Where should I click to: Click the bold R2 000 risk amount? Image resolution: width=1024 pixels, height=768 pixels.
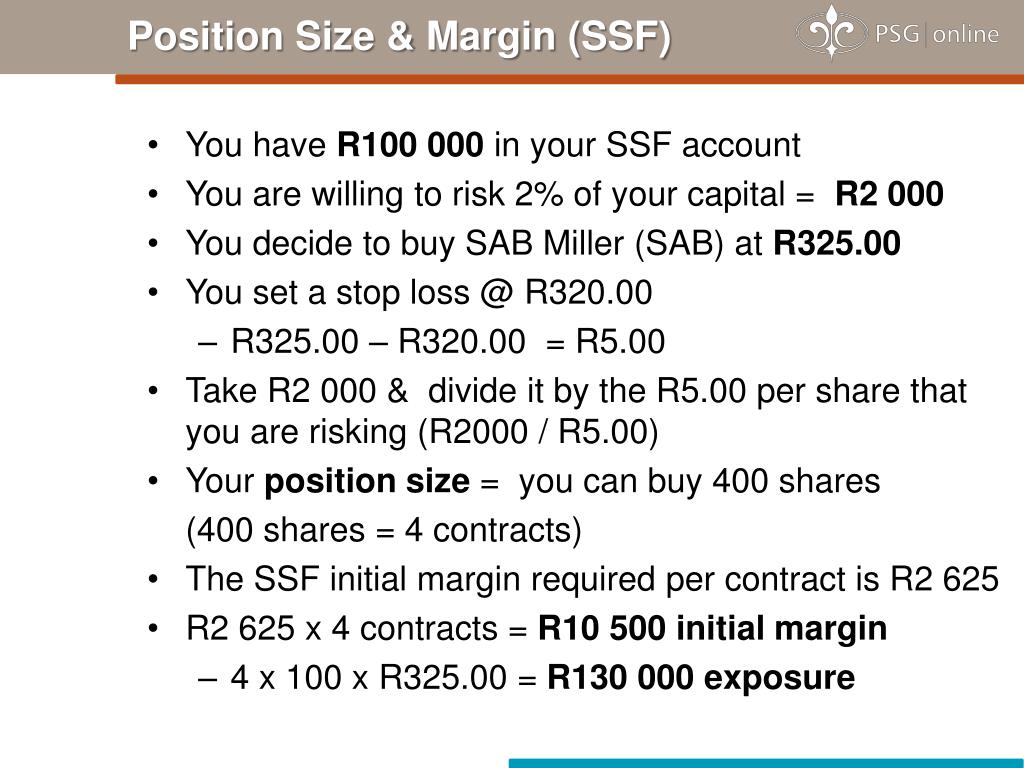889,194
